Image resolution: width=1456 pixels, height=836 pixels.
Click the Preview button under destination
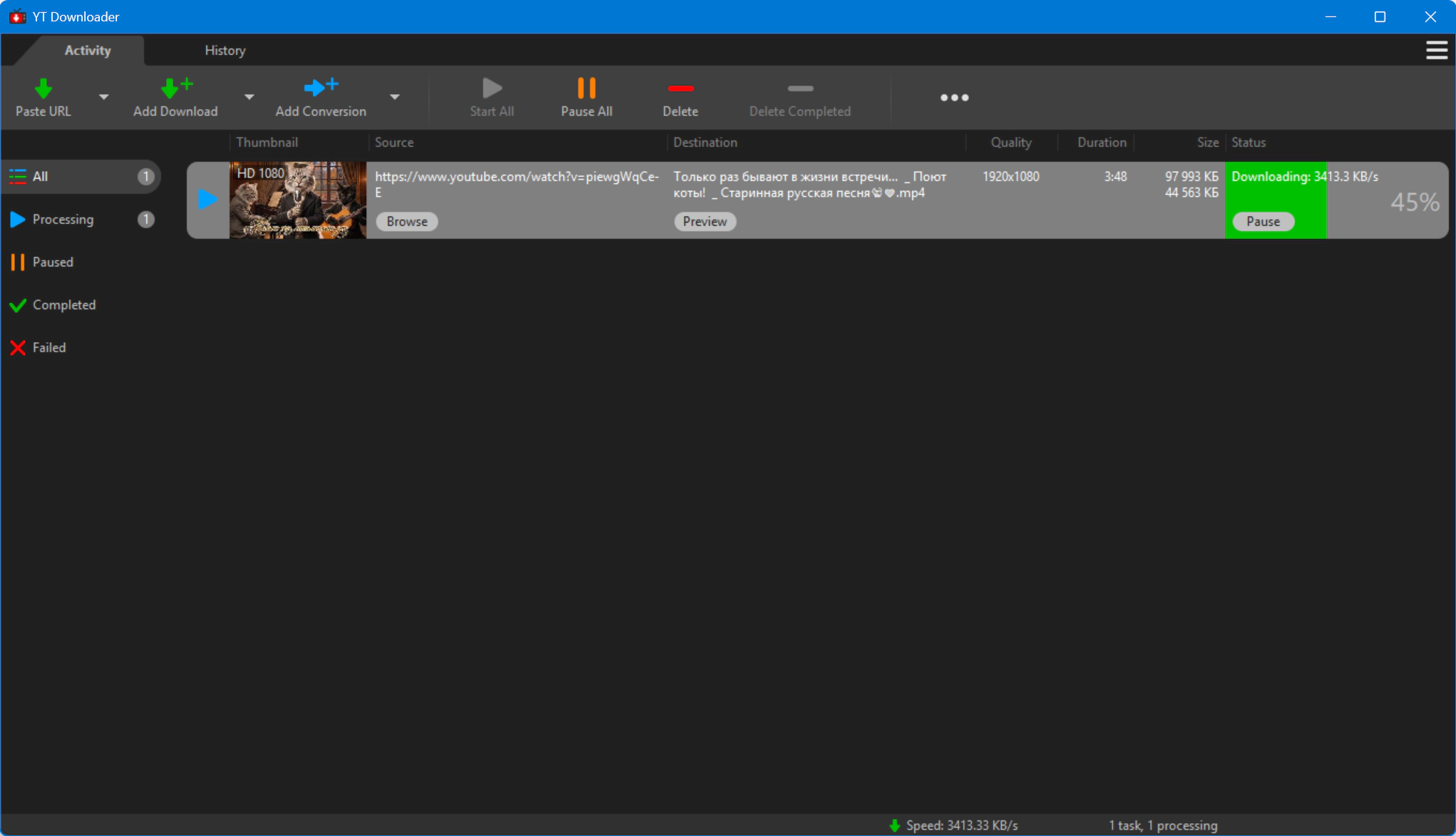pyautogui.click(x=705, y=222)
